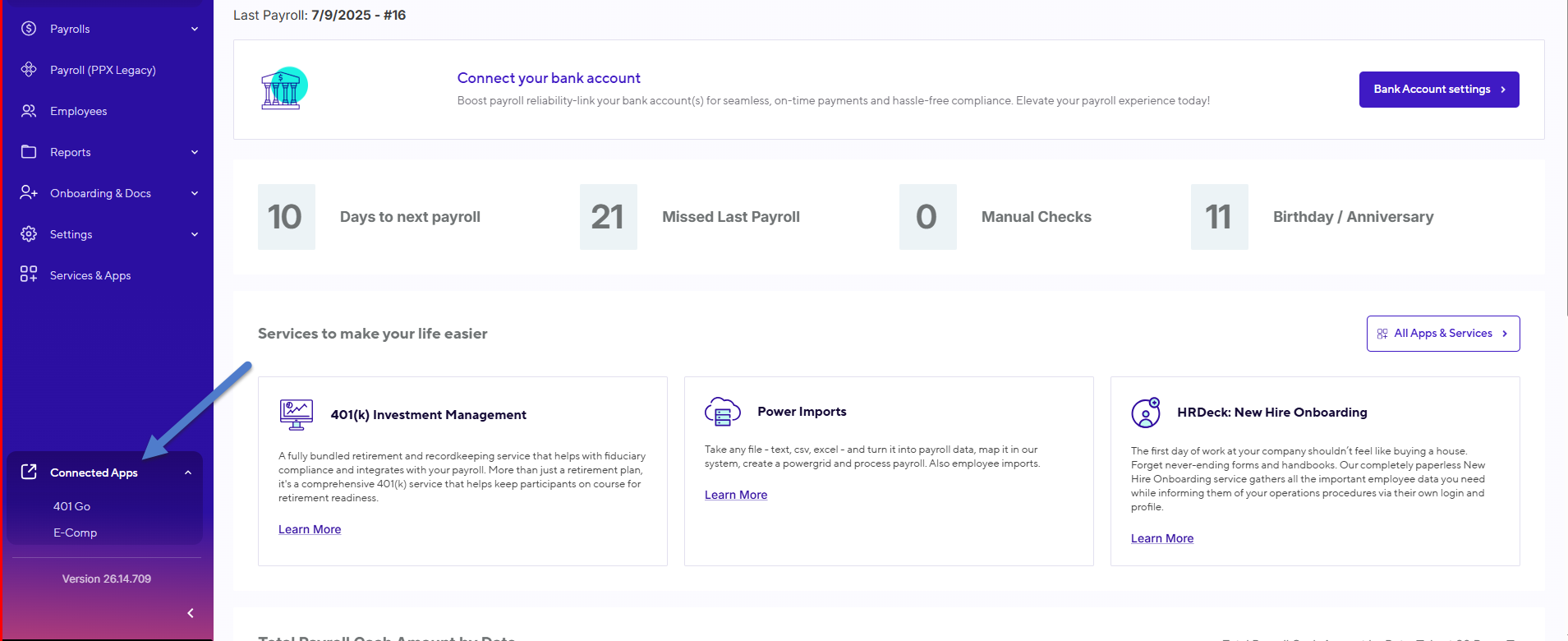This screenshot has height=641, width=1568.
Task: Click the Services to make your life easier heading
Action: tap(373, 334)
